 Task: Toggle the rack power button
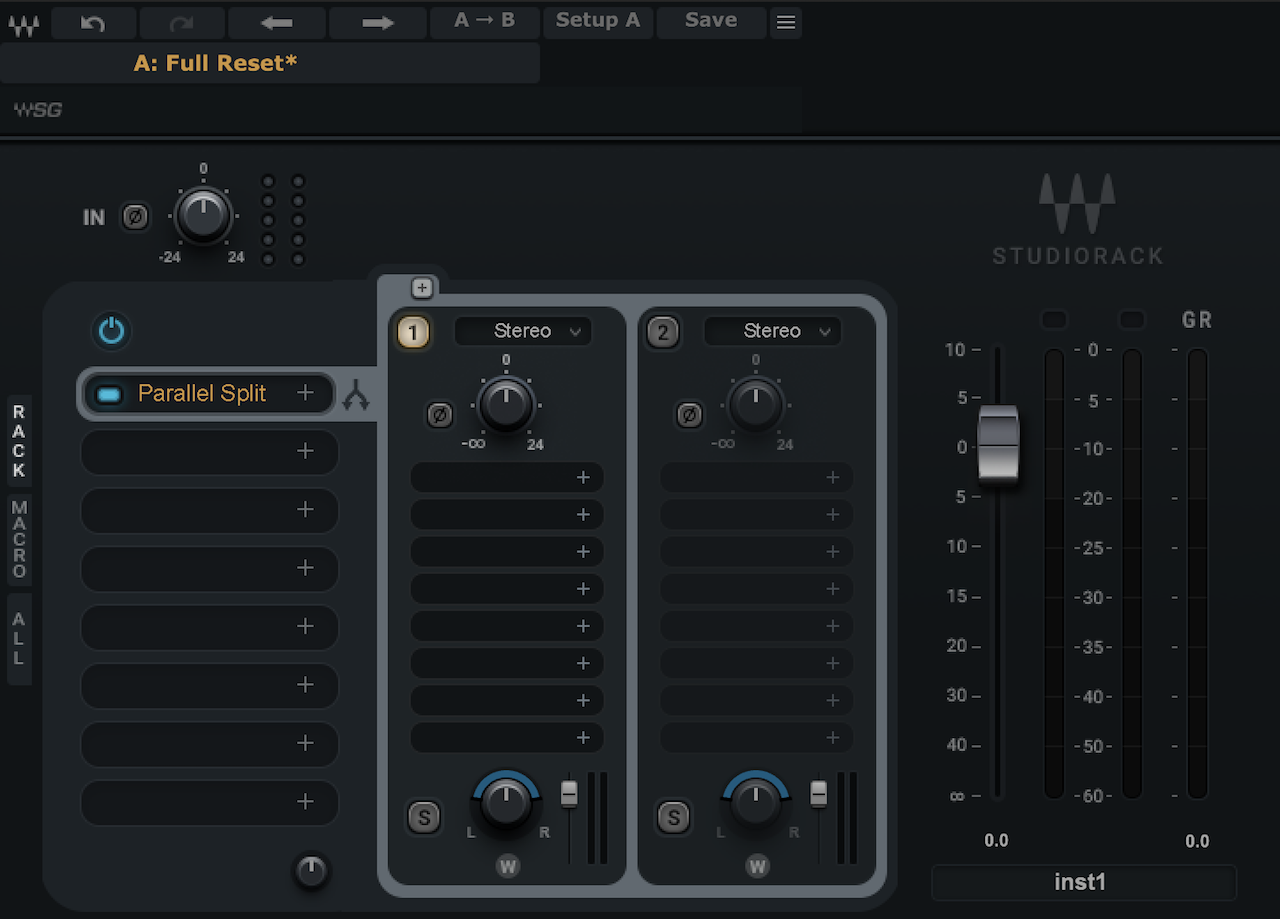pyautogui.click(x=111, y=331)
